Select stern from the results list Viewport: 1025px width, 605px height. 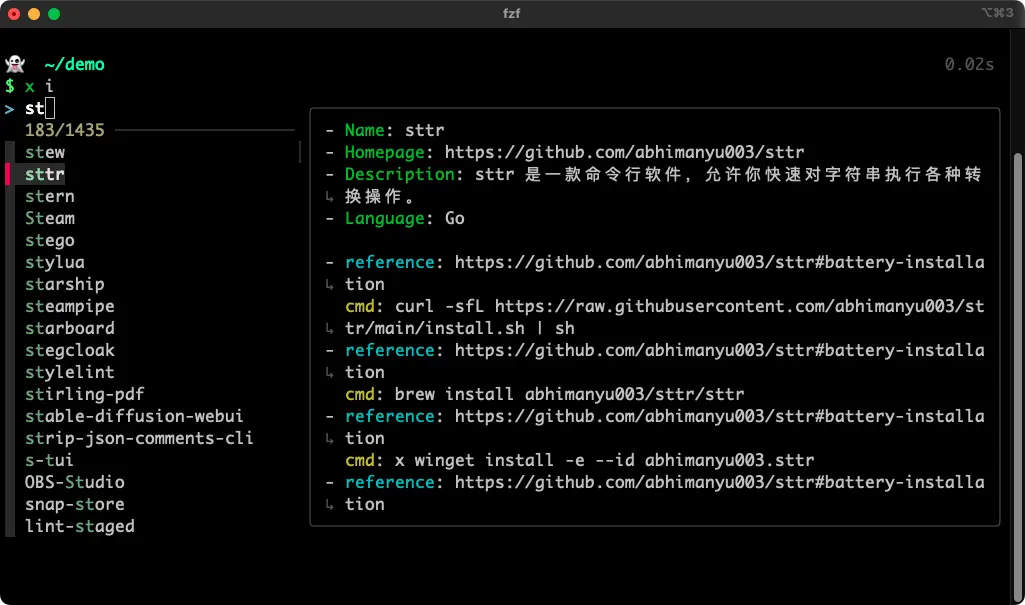tap(50, 196)
